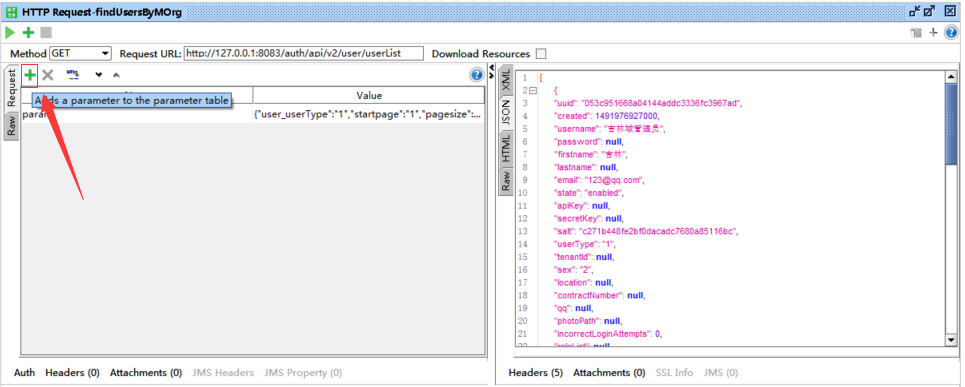Select the 'param' name cell in table
The height and width of the screenshot is (387, 965).
click(137, 114)
